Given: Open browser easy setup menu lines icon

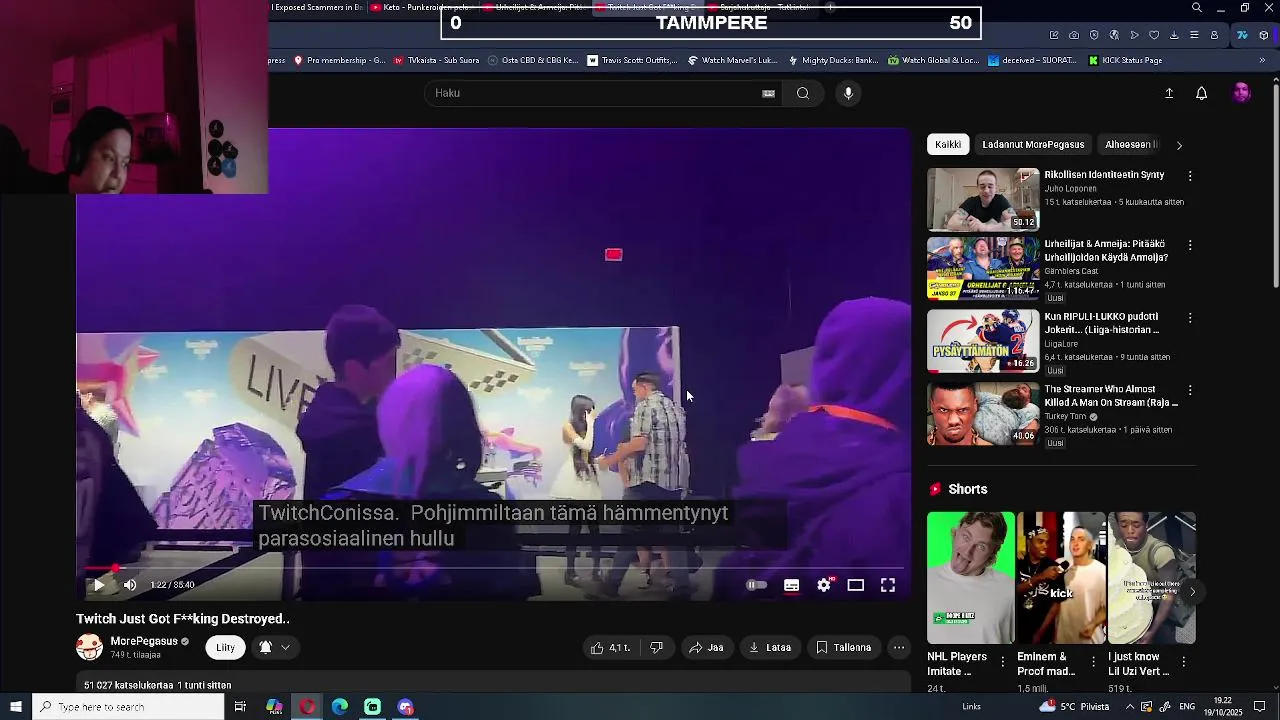Looking at the screenshot, I should coord(1194,35).
